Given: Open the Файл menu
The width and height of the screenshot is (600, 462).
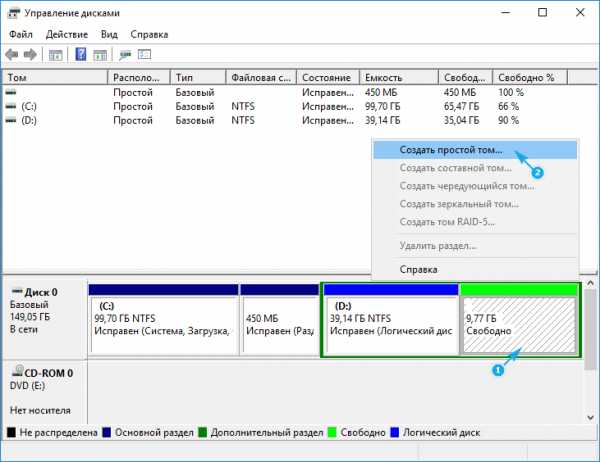Looking at the screenshot, I should coord(21,34).
